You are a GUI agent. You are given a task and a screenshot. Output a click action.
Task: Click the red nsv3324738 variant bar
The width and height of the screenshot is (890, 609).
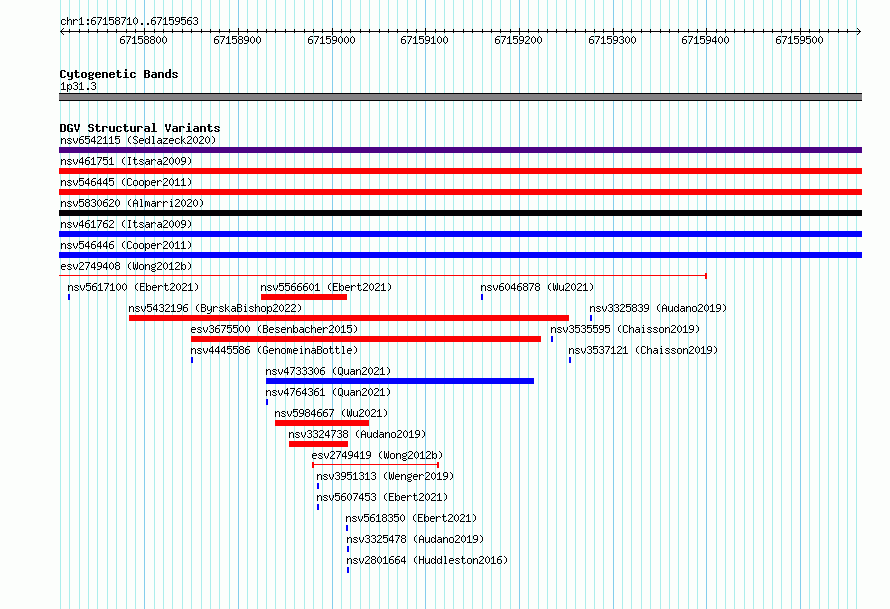318,444
